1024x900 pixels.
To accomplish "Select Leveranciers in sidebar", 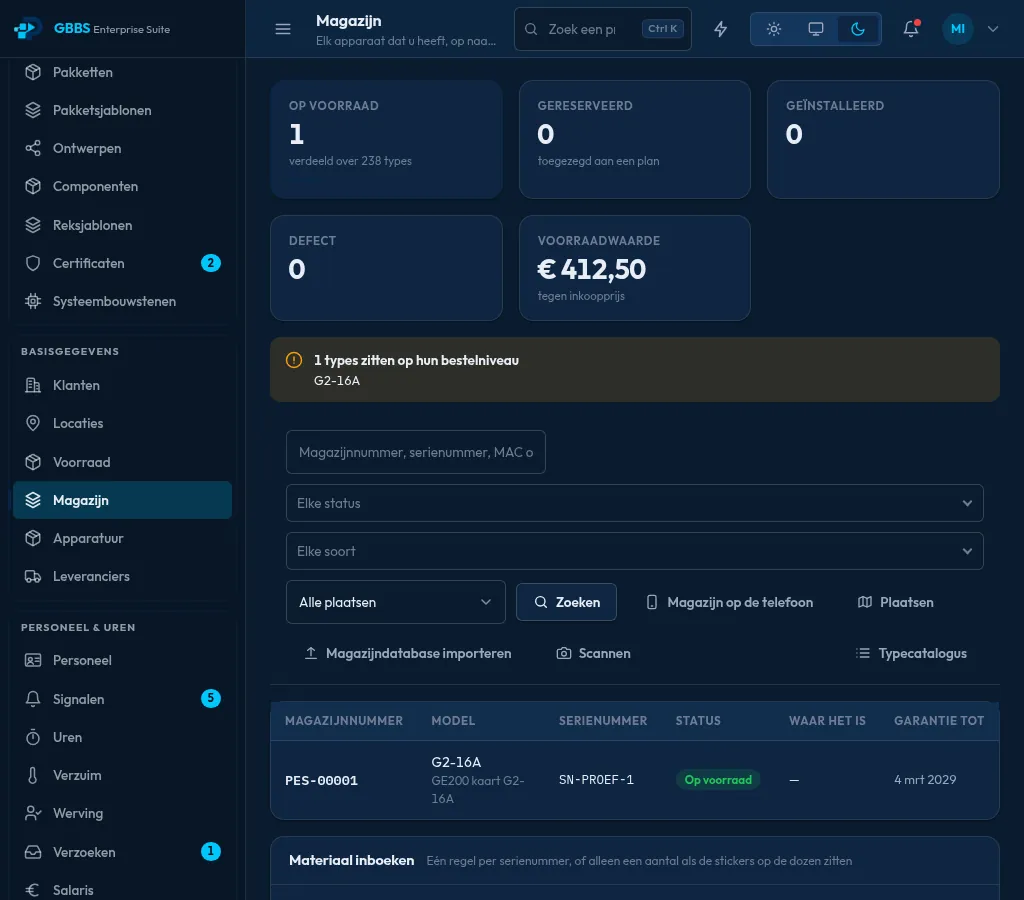I will pyautogui.click(x=122, y=576).
